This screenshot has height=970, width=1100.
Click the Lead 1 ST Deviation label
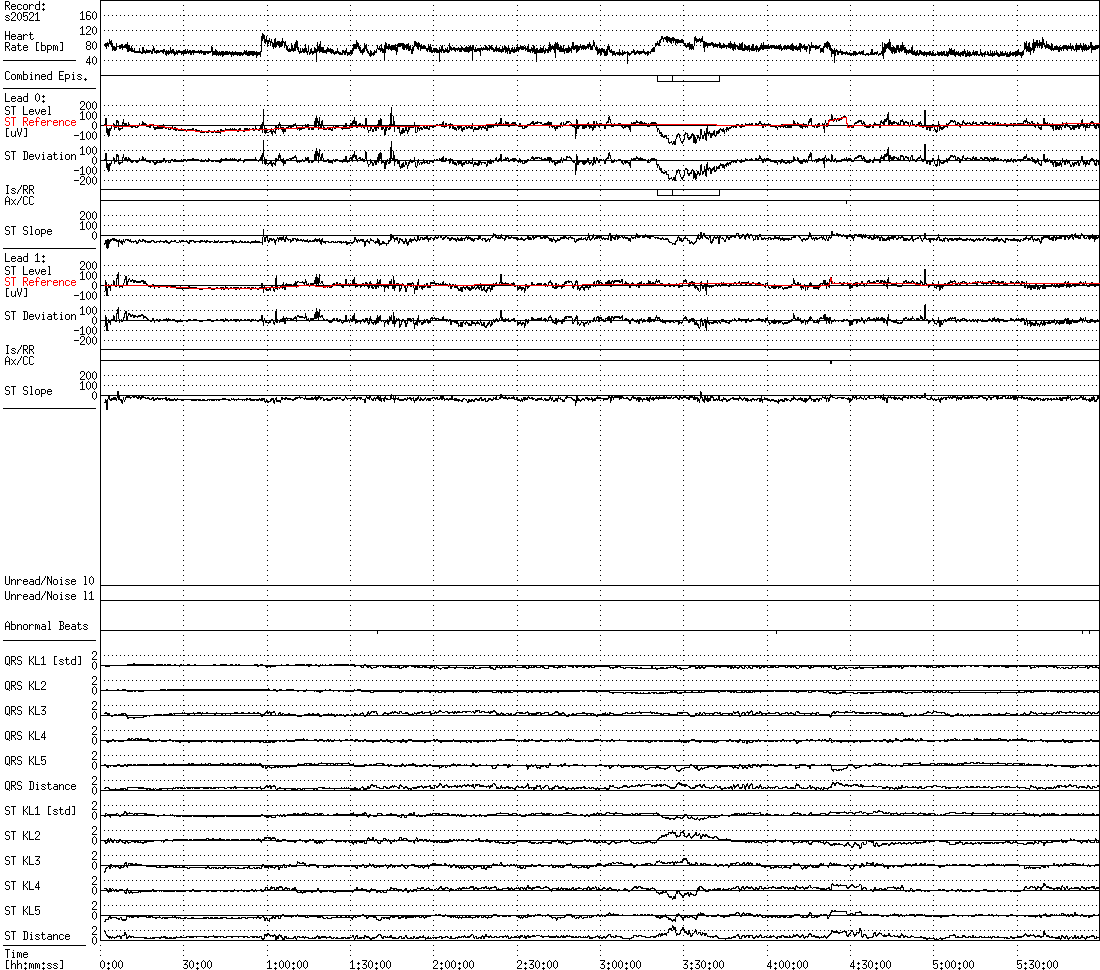coord(40,316)
